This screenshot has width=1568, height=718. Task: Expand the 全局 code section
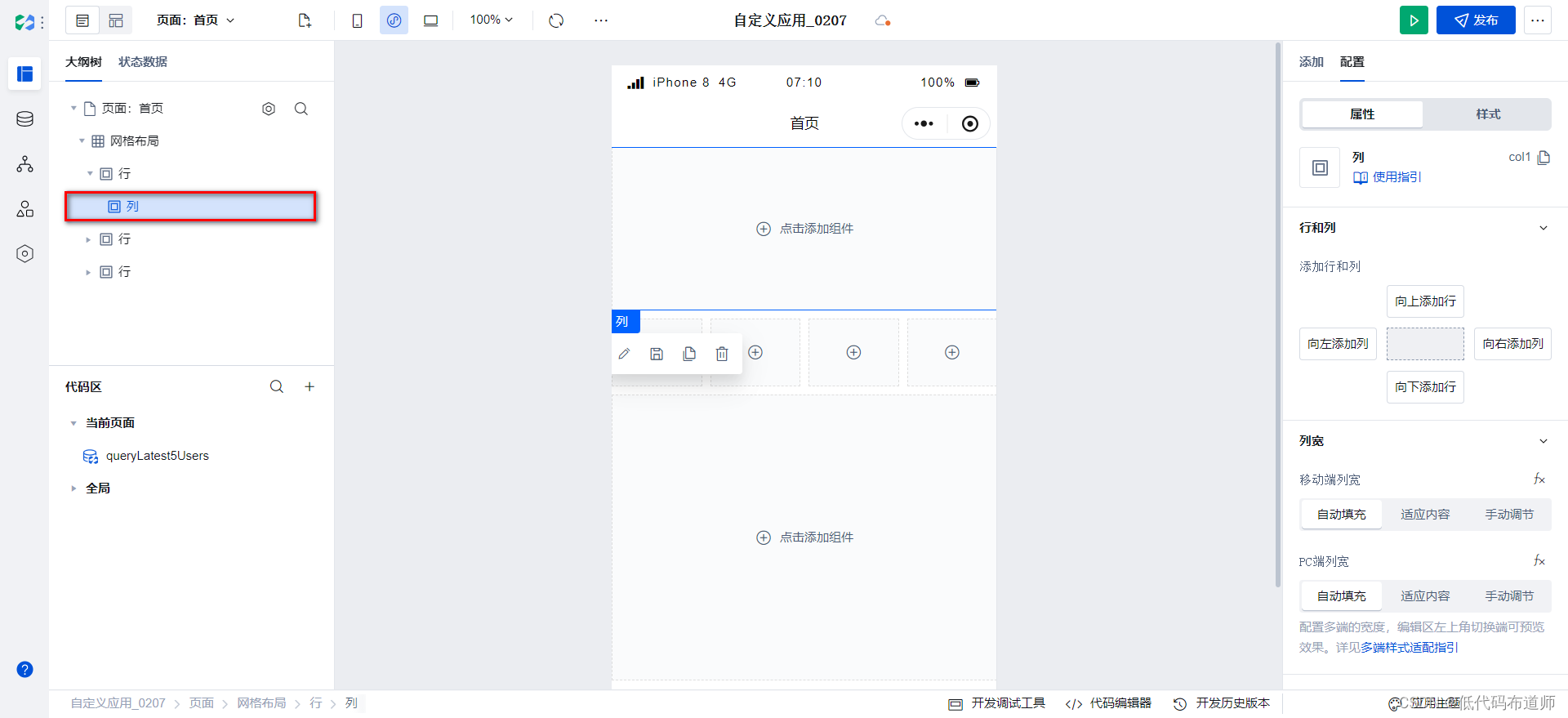pos(73,488)
